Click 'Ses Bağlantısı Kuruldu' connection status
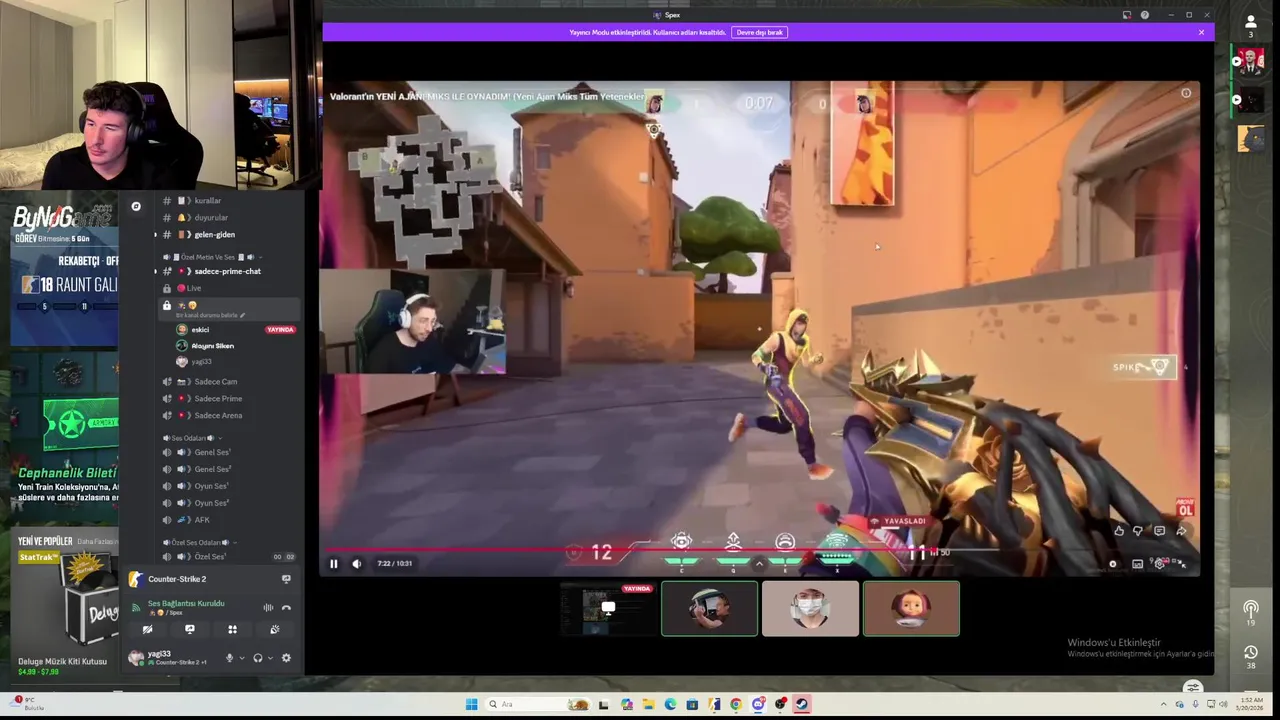This screenshot has height=720, width=1280. 186,604
